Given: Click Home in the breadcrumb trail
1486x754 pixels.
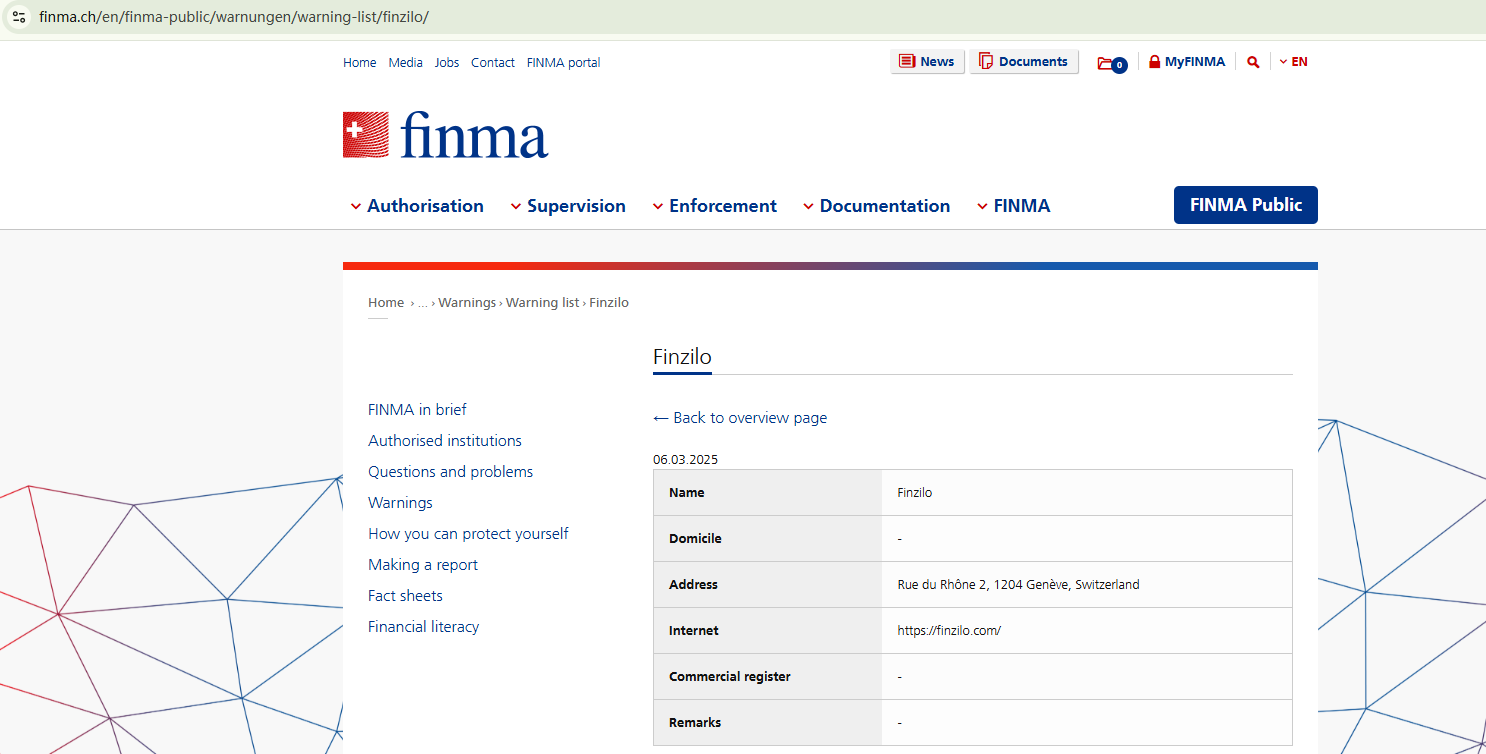Looking at the screenshot, I should [386, 303].
